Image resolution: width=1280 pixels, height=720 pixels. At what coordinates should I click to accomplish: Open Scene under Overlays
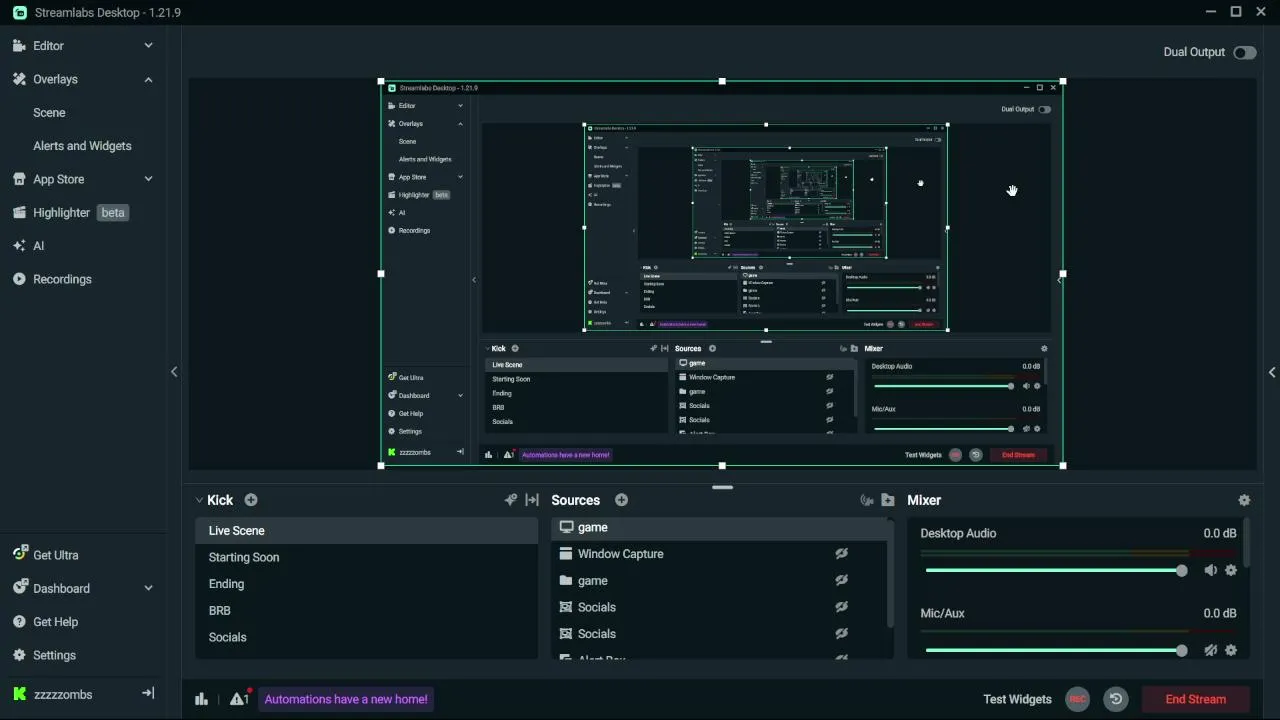[x=49, y=113]
